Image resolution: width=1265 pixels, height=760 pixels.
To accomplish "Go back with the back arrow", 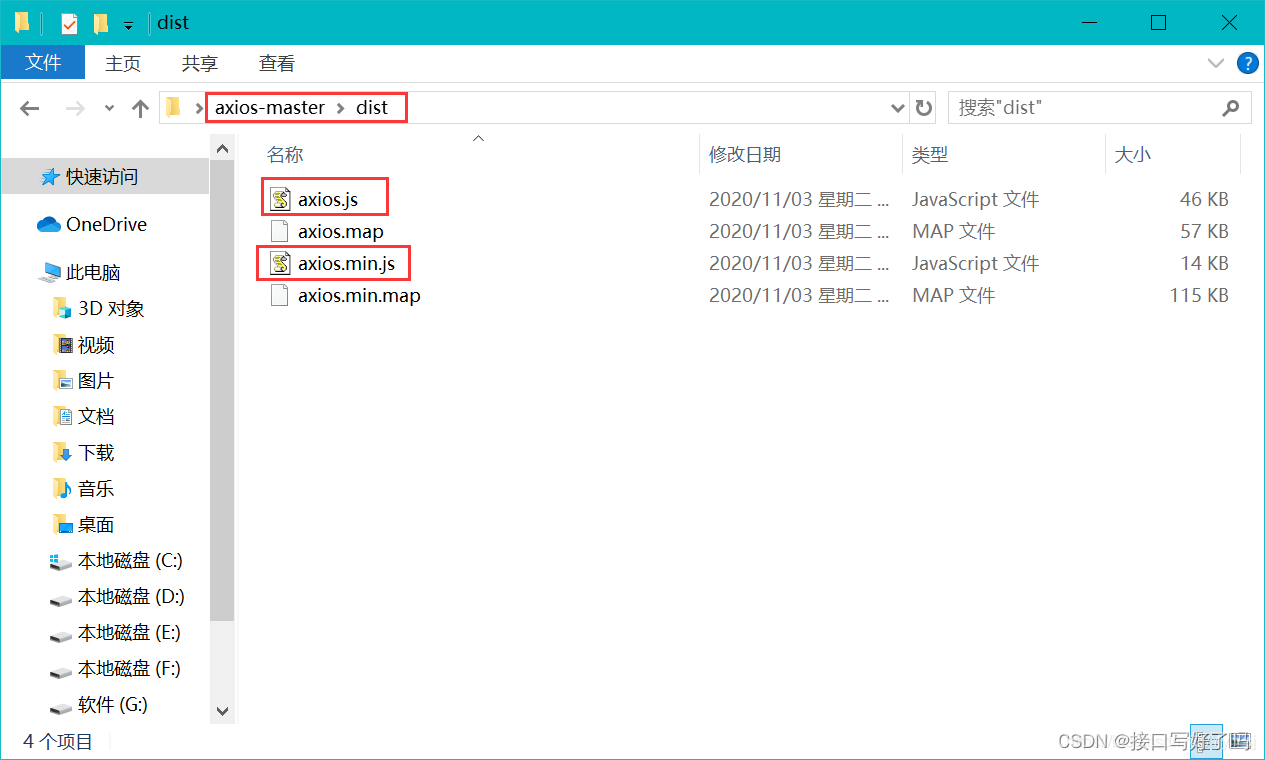I will click(30, 108).
